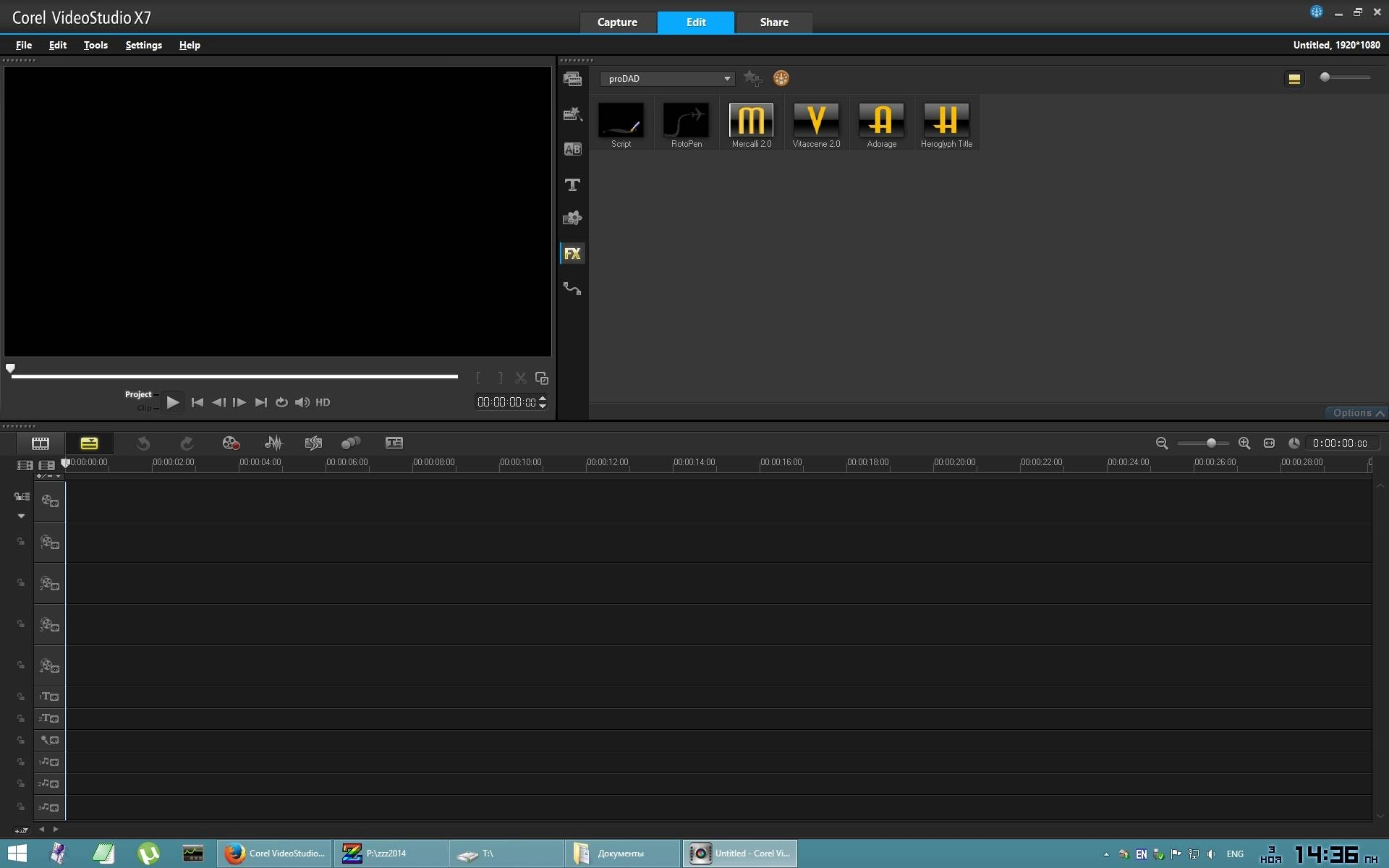Image resolution: width=1389 pixels, height=868 pixels.
Task: Jump to the End frame
Action: pos(261,402)
